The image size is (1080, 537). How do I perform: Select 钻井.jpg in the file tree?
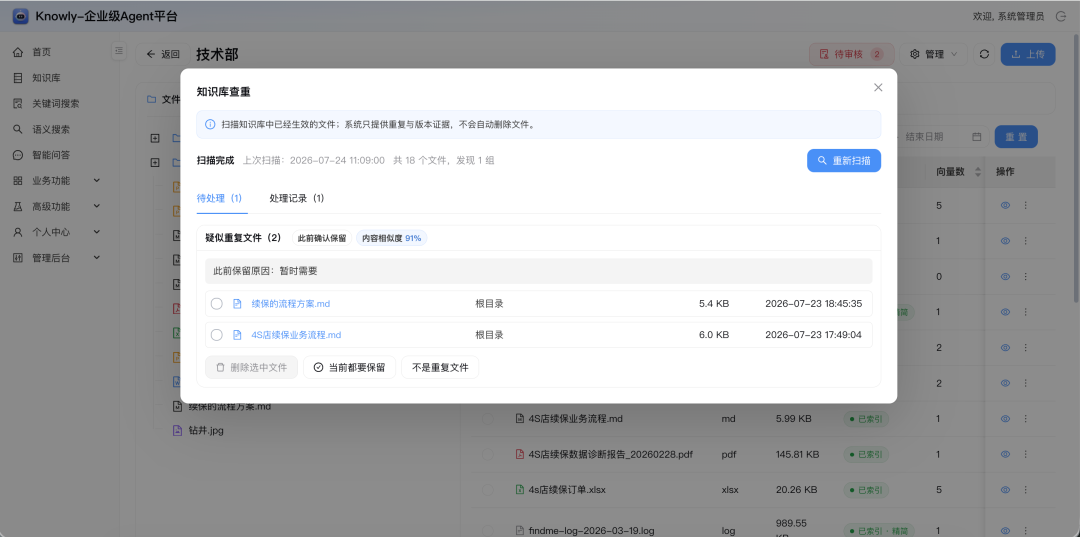tap(206, 431)
